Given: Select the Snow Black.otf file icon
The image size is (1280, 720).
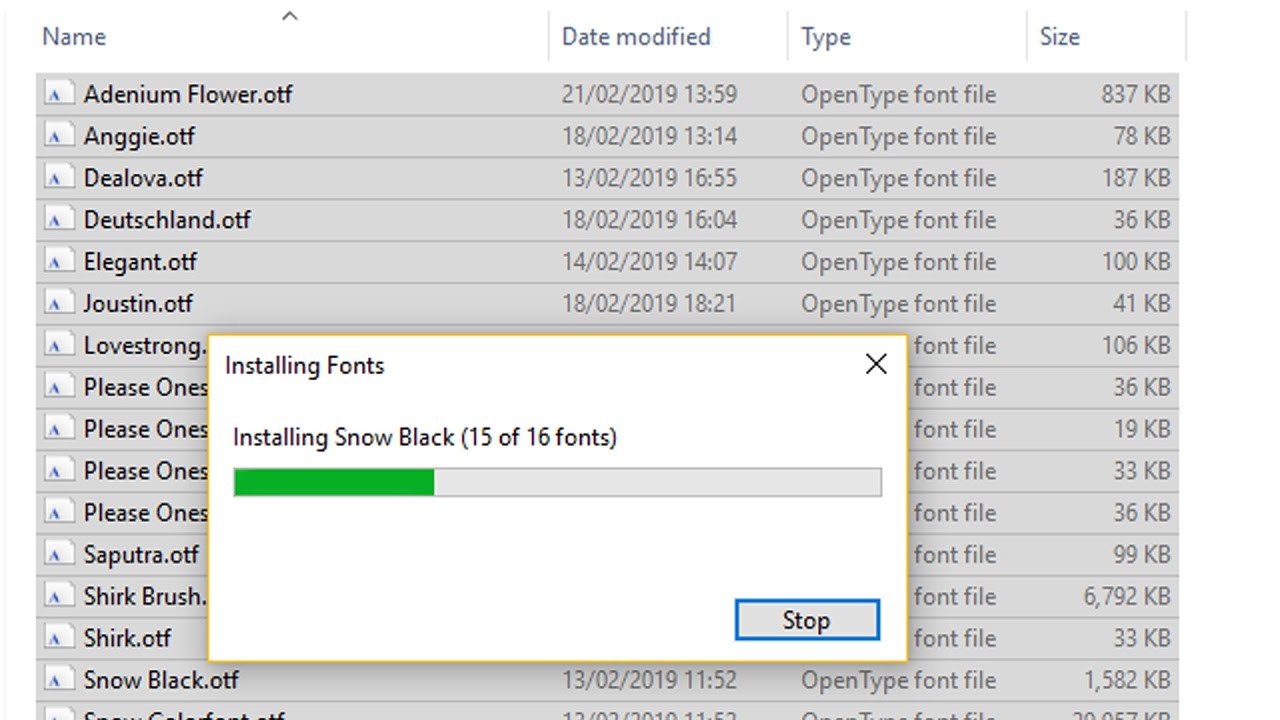Looking at the screenshot, I should click(x=59, y=681).
